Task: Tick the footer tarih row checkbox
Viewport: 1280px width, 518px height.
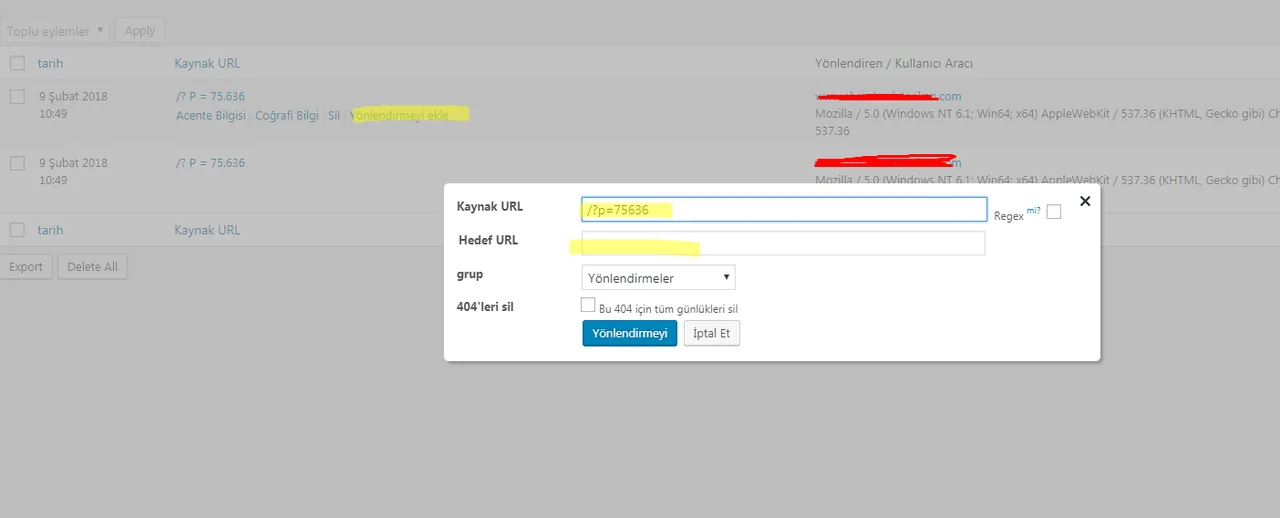Action: point(17,230)
